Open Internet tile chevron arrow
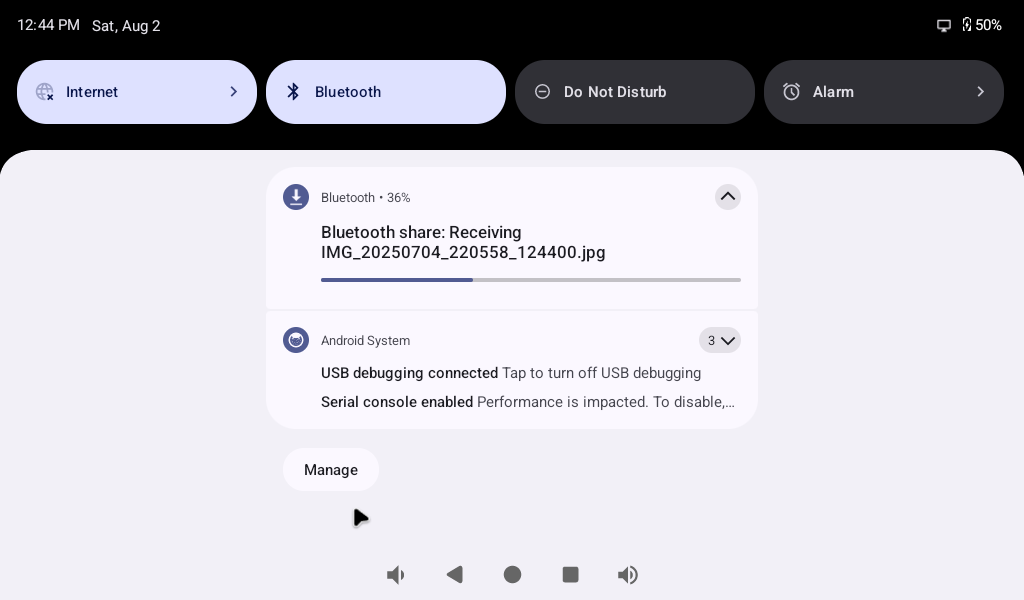This screenshot has height=600, width=1024. click(233, 92)
